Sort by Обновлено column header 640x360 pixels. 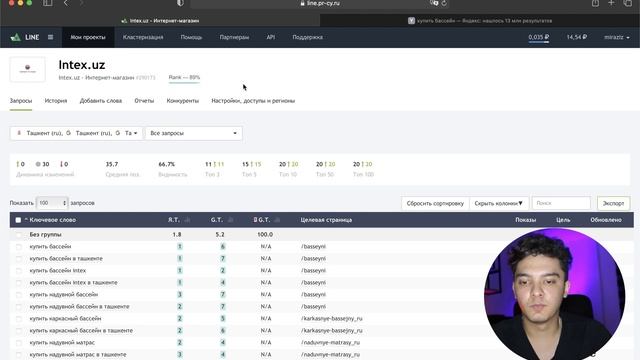pos(606,220)
